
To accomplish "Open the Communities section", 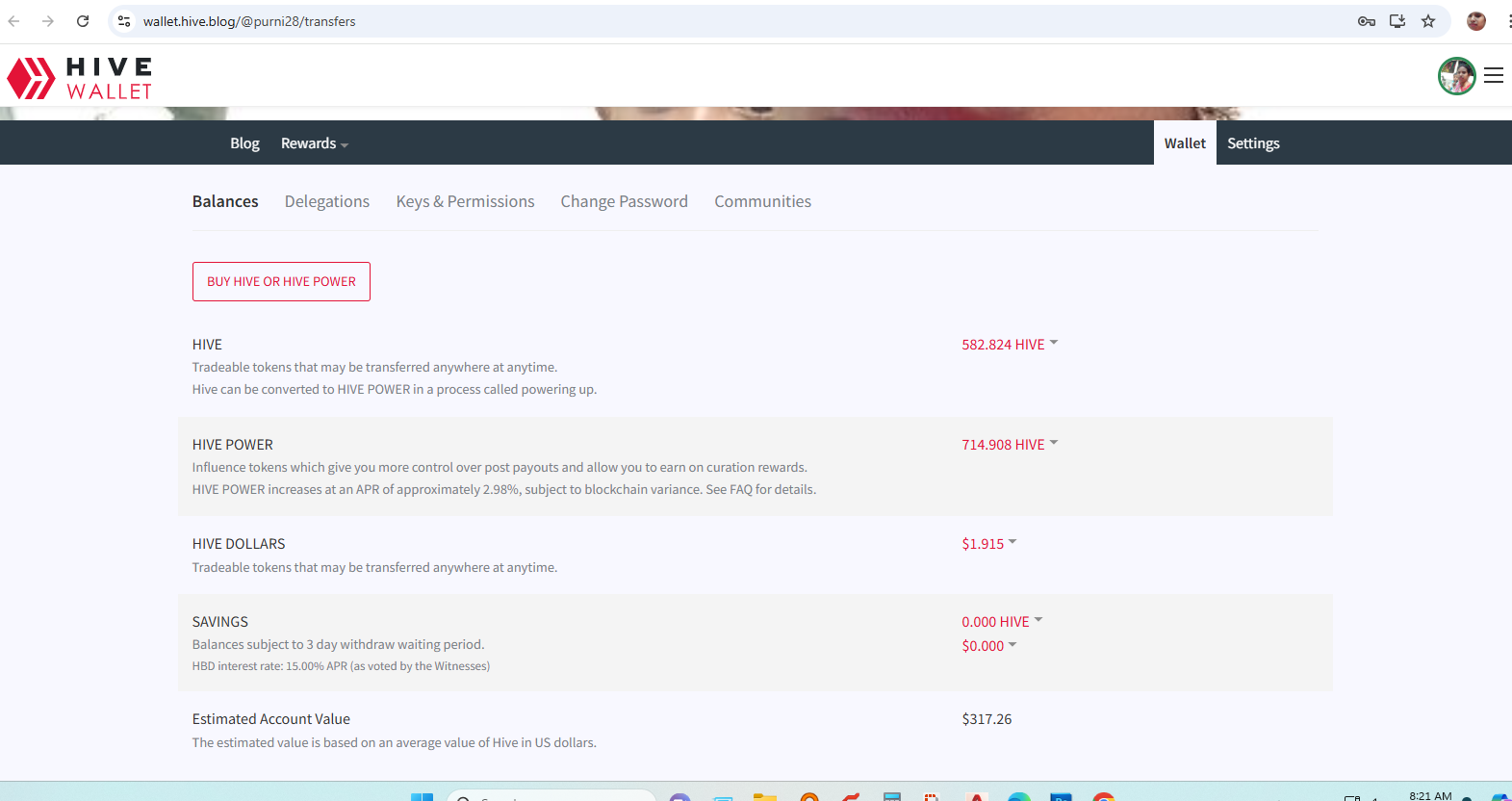I will click(x=762, y=201).
